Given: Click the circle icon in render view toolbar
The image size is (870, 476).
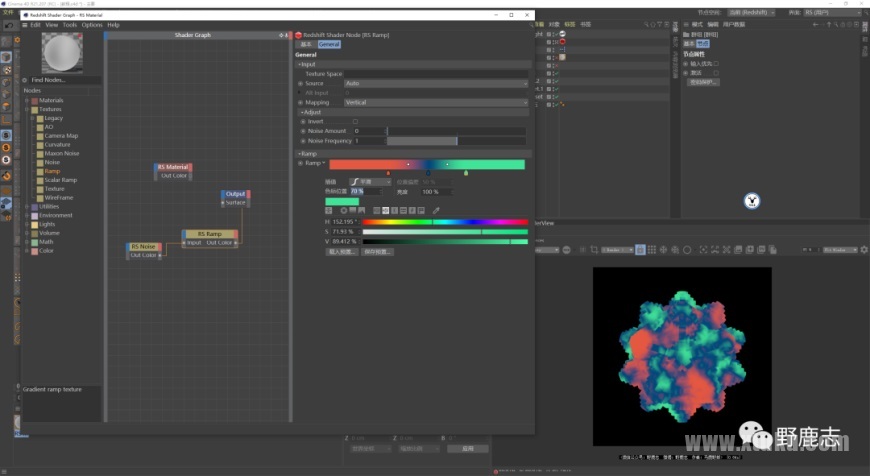Looking at the screenshot, I should click(x=687, y=250).
